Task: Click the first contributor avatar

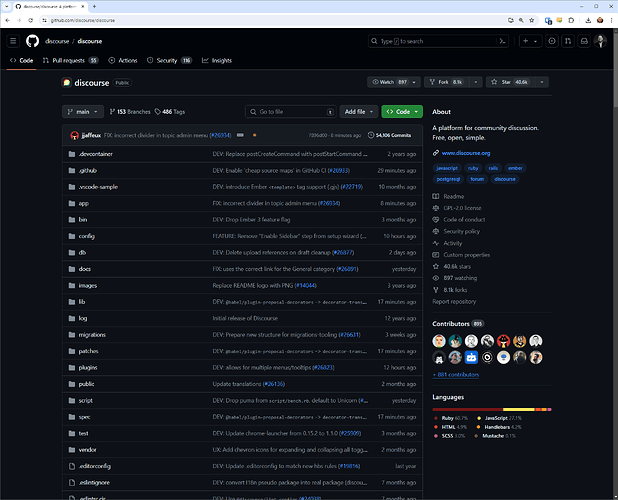Action: (439, 341)
